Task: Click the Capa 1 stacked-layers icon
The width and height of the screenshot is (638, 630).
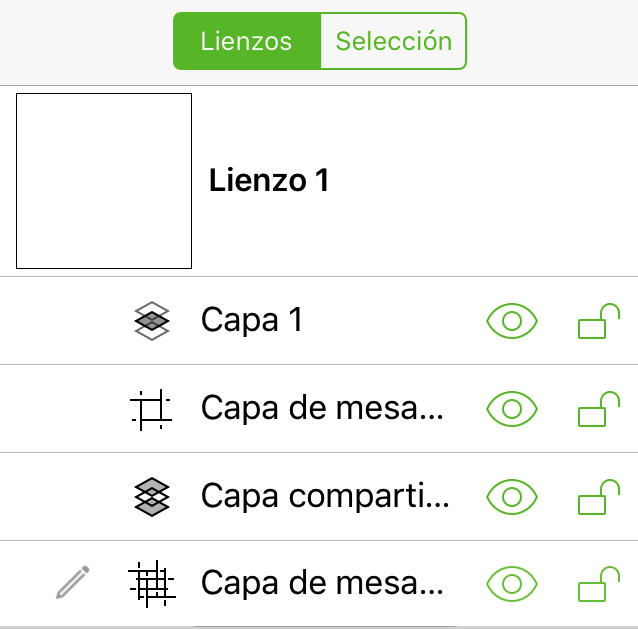Action: 152,321
